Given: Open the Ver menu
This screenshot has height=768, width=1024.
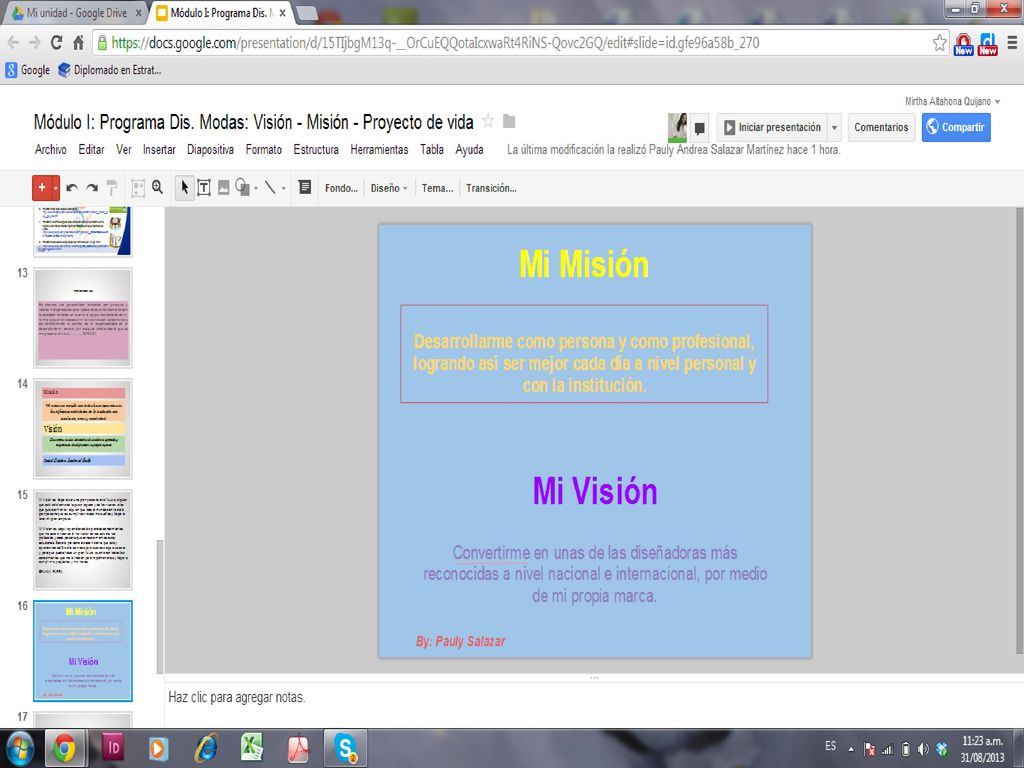Looking at the screenshot, I should pyautogui.click(x=123, y=150).
